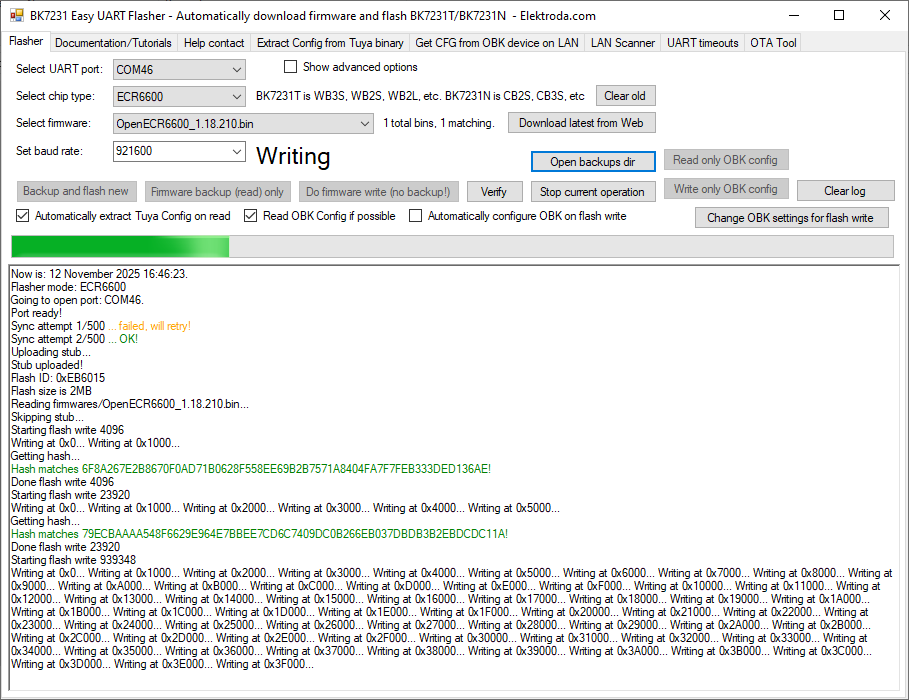Screen dimensions: 909x700
Task: Click log line 'Sync attempt 2/500 ... OK!'
Action: tap(74, 339)
